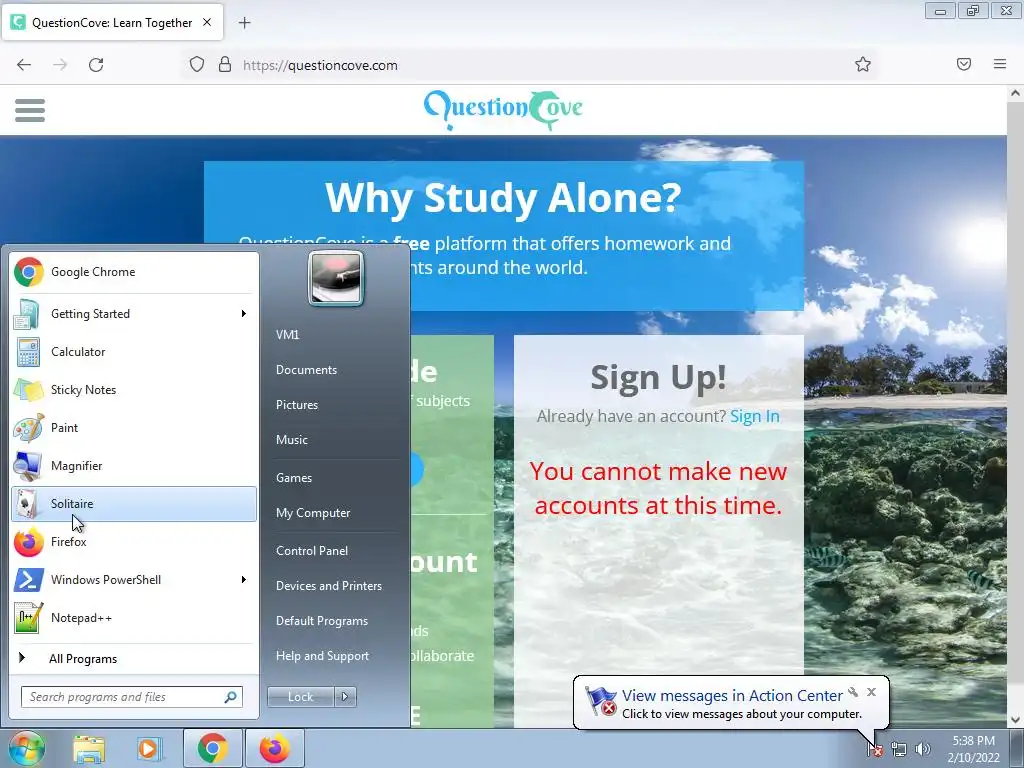Open Music from the Start menu
This screenshot has width=1024, height=768.
(x=291, y=440)
